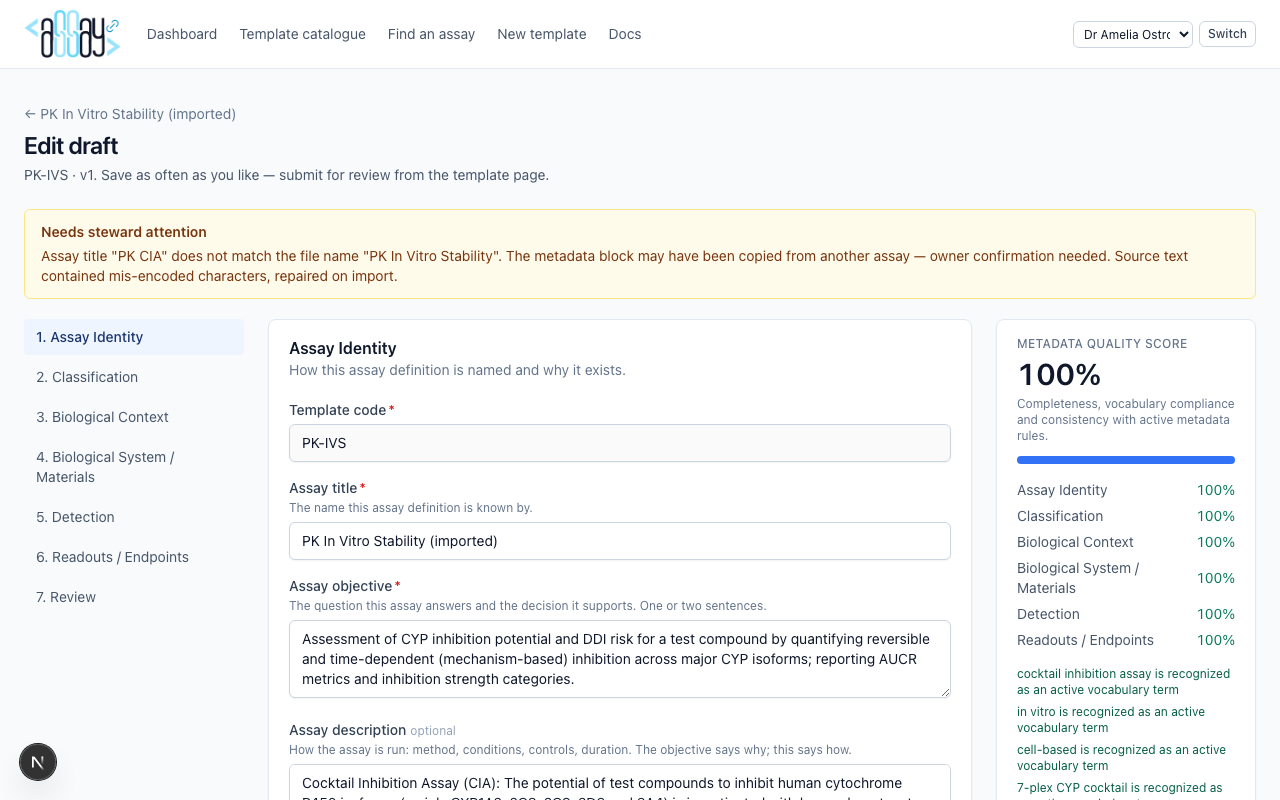Viewport: 1280px width, 800px height.
Task: Click the 'Assay Identity' score row
Action: coord(1126,490)
